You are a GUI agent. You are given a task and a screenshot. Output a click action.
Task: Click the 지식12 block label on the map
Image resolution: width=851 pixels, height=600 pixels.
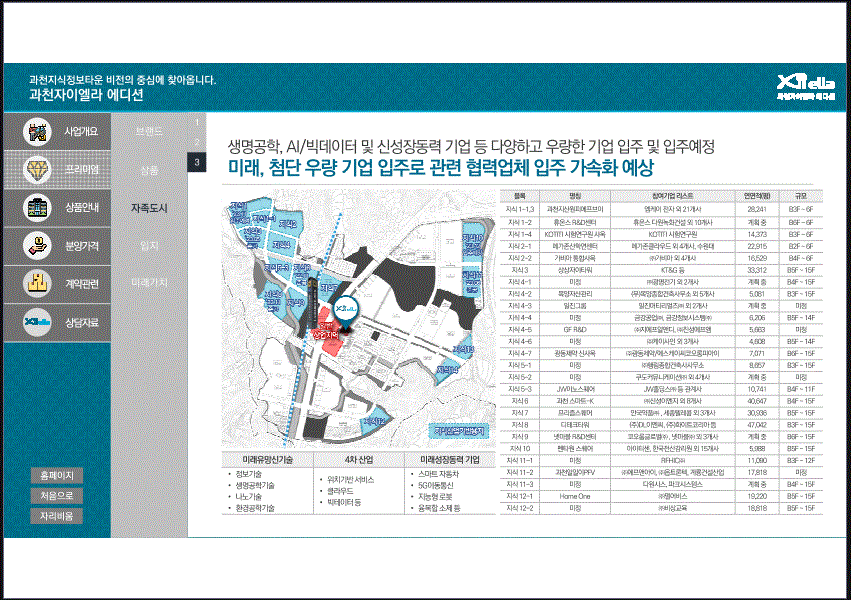375,420
